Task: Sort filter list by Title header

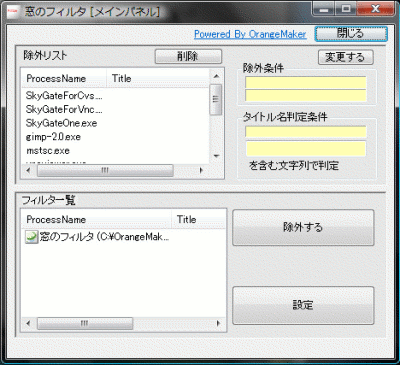Action: (x=199, y=220)
